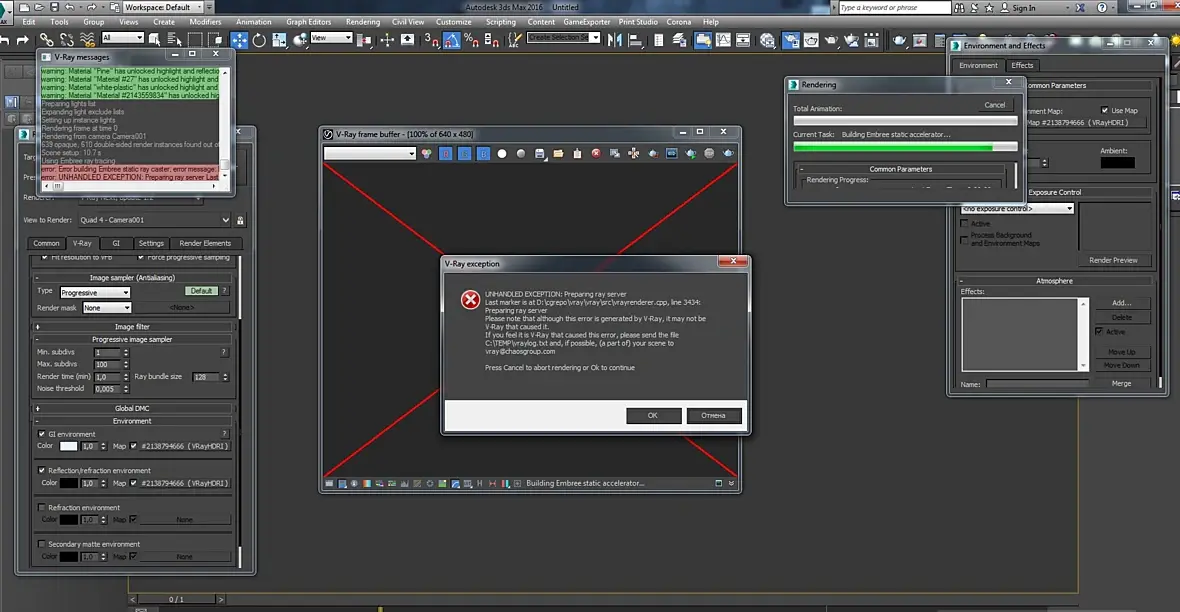The height and width of the screenshot is (612, 1180).
Task: Open the image sampler Type dropdown
Action: click(x=95, y=292)
